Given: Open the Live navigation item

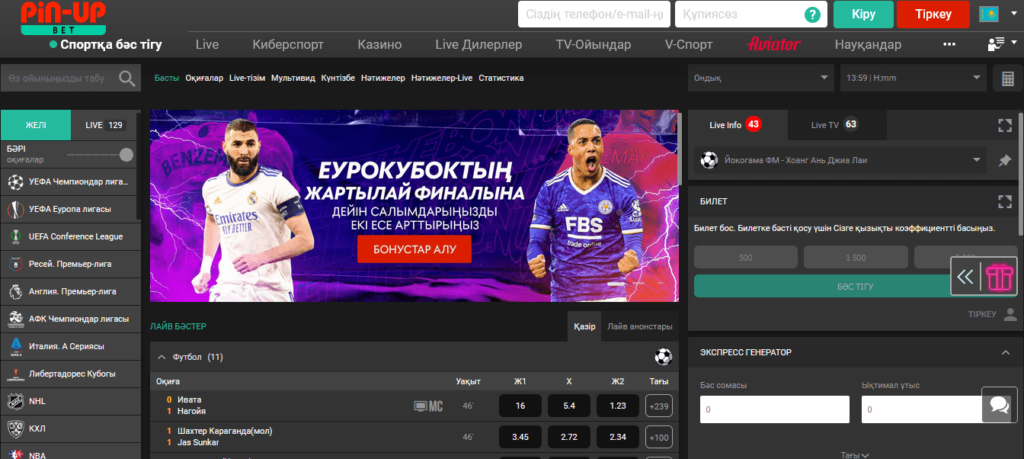Looking at the screenshot, I should 207,44.
